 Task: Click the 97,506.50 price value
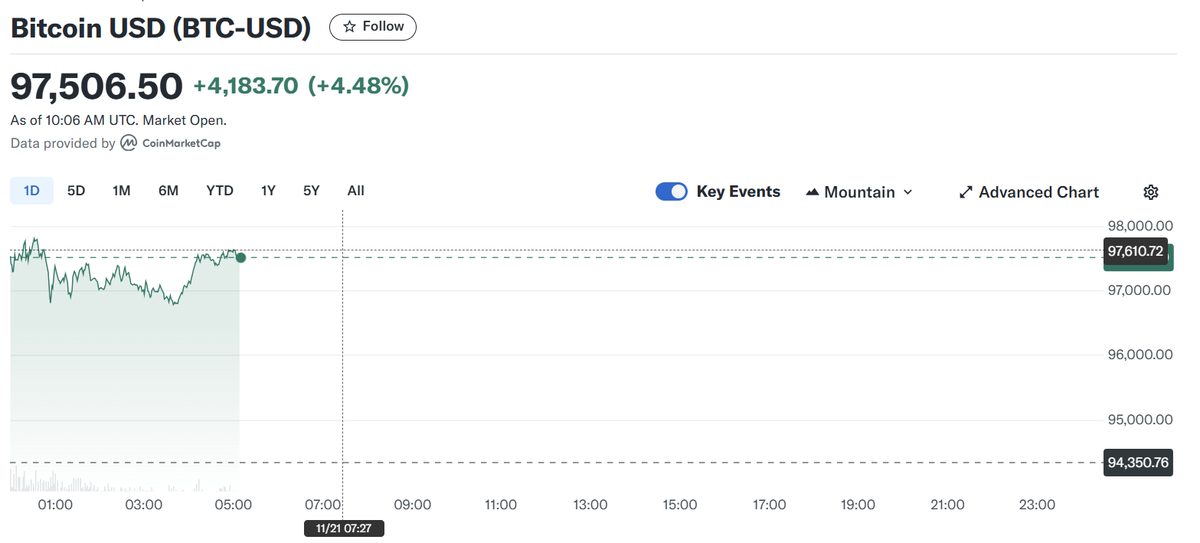[97, 86]
